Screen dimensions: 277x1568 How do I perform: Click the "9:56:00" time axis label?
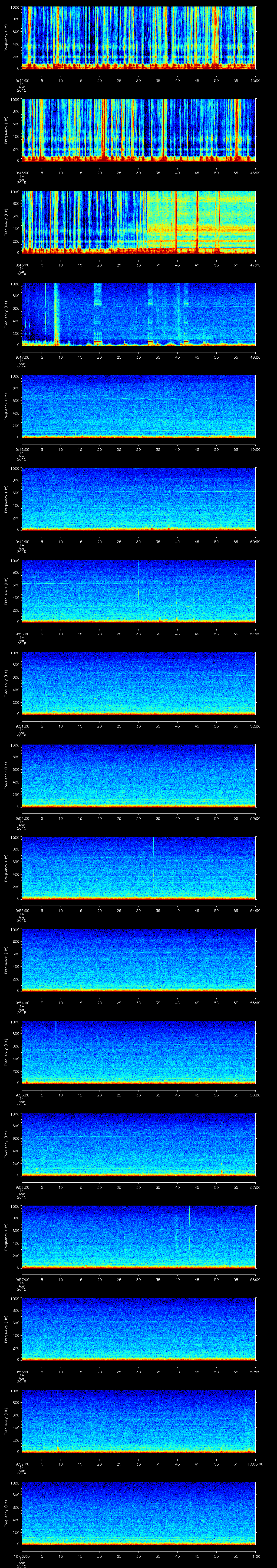pyautogui.click(x=22, y=1187)
